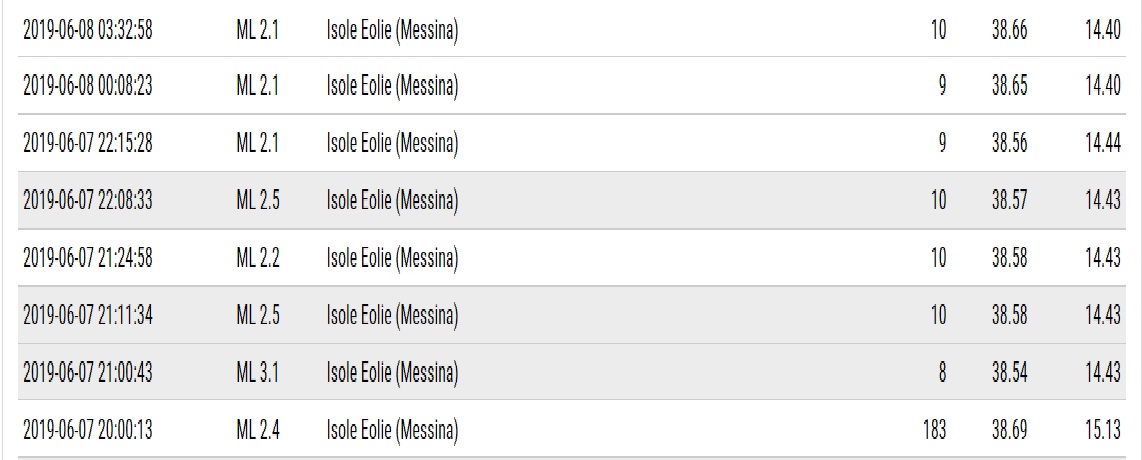Click the longitude value 15.13
Image resolution: width=1142 pixels, height=460 pixels.
tap(1102, 431)
